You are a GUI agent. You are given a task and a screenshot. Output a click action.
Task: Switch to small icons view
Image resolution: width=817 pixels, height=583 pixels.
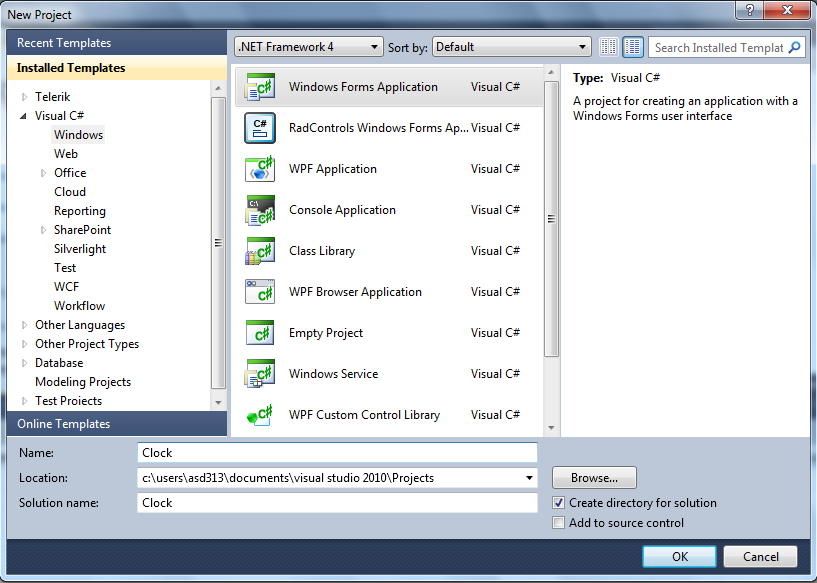point(608,47)
